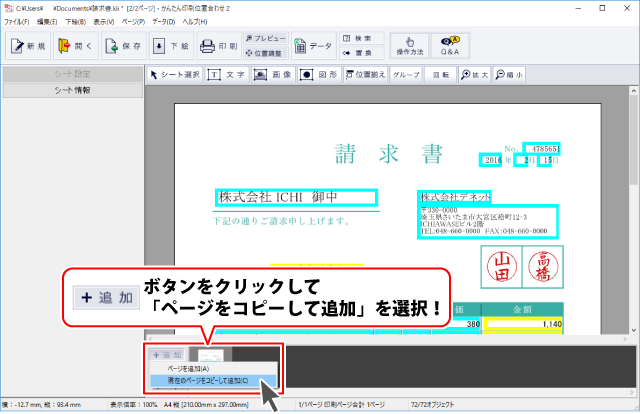
Task: Select the 文字 text tool
Action: (x=227, y=74)
